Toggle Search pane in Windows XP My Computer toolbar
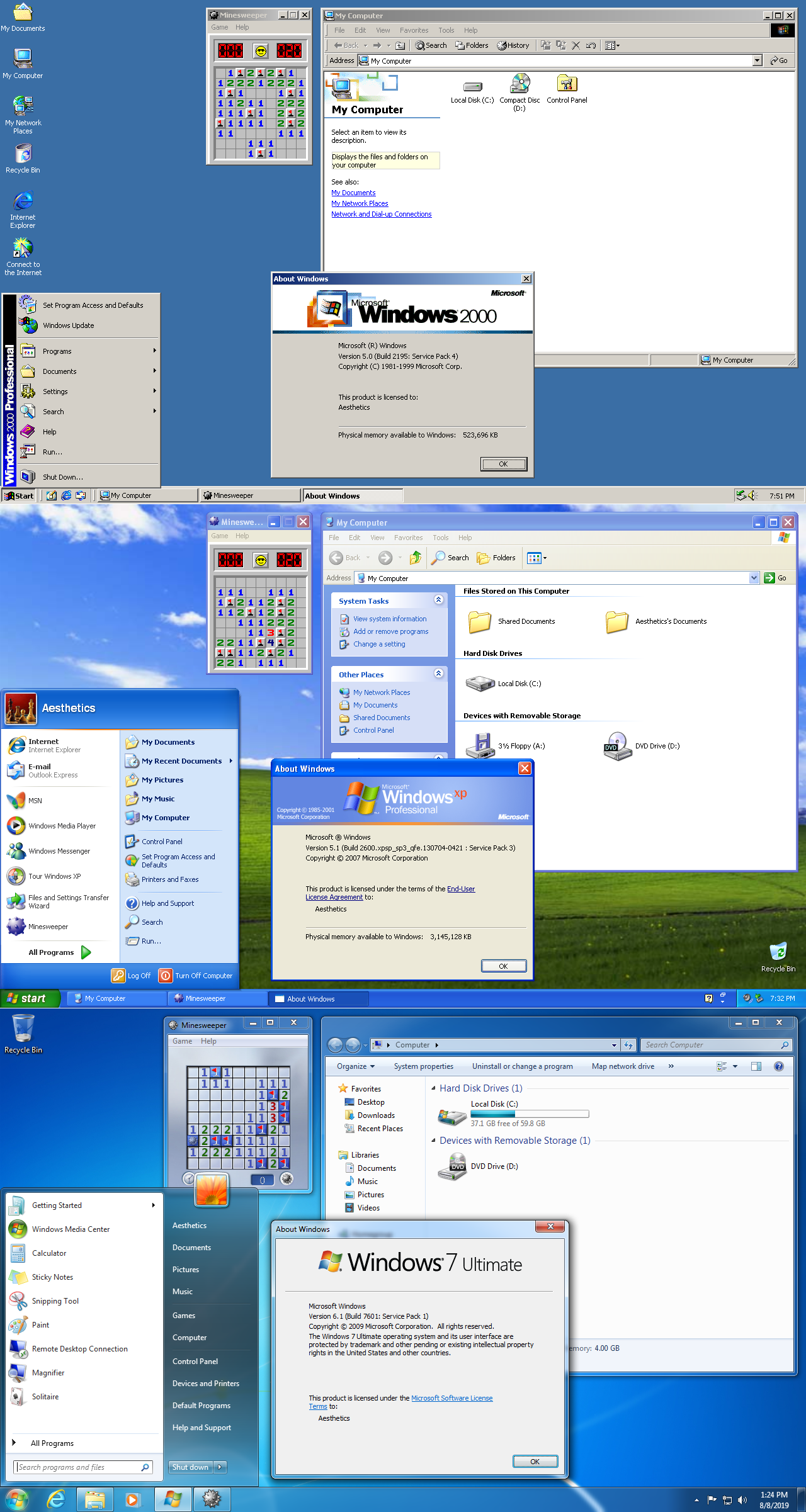Image resolution: width=806 pixels, height=1512 pixels. pos(450,558)
